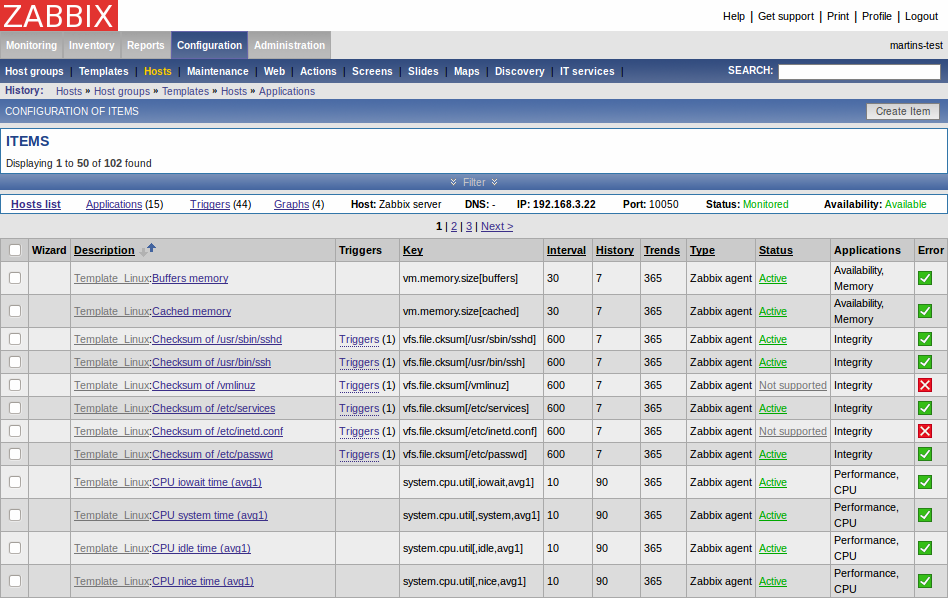Click green error status icon for Cached memory
This screenshot has width=948, height=598.
pyautogui.click(x=924, y=311)
